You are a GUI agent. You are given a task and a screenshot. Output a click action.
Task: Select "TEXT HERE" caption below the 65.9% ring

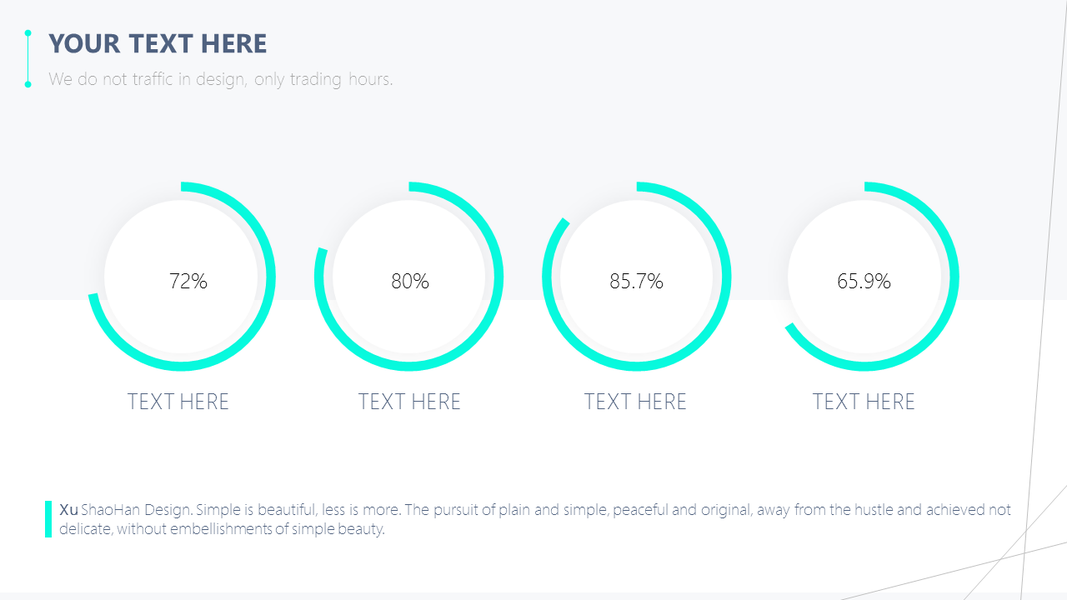[864, 402]
